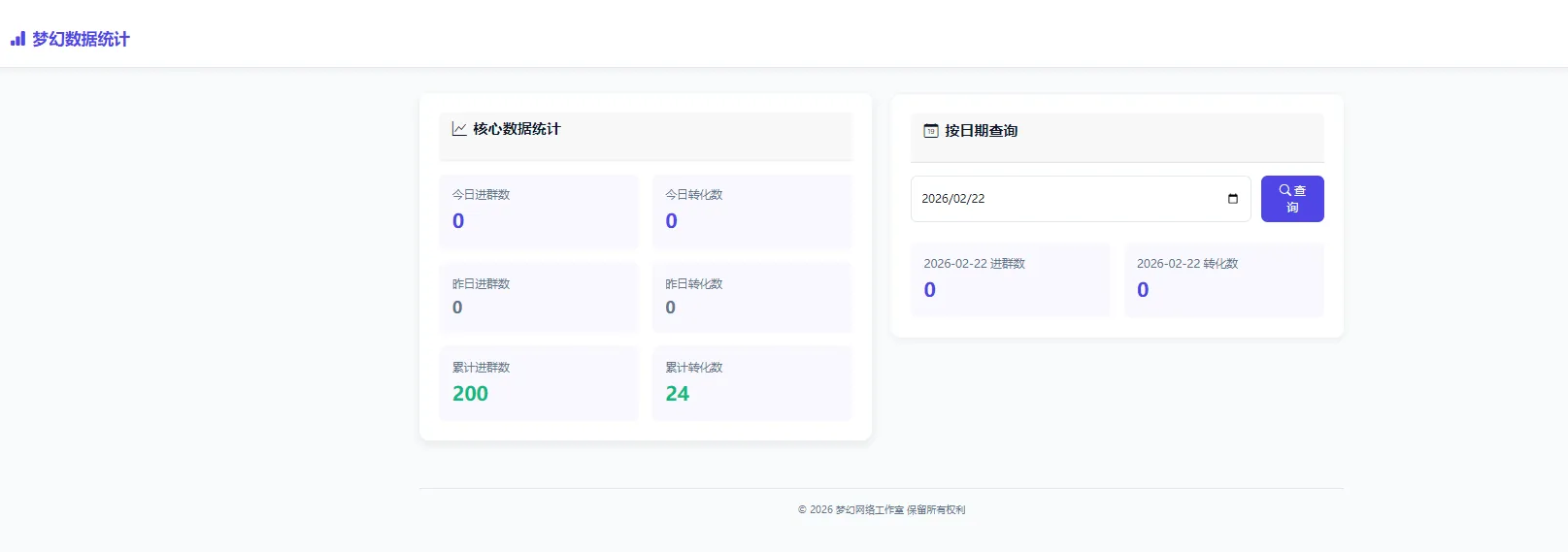Select the 今日转化数 stat card
Screen dimensions: 1568x552
751,211
